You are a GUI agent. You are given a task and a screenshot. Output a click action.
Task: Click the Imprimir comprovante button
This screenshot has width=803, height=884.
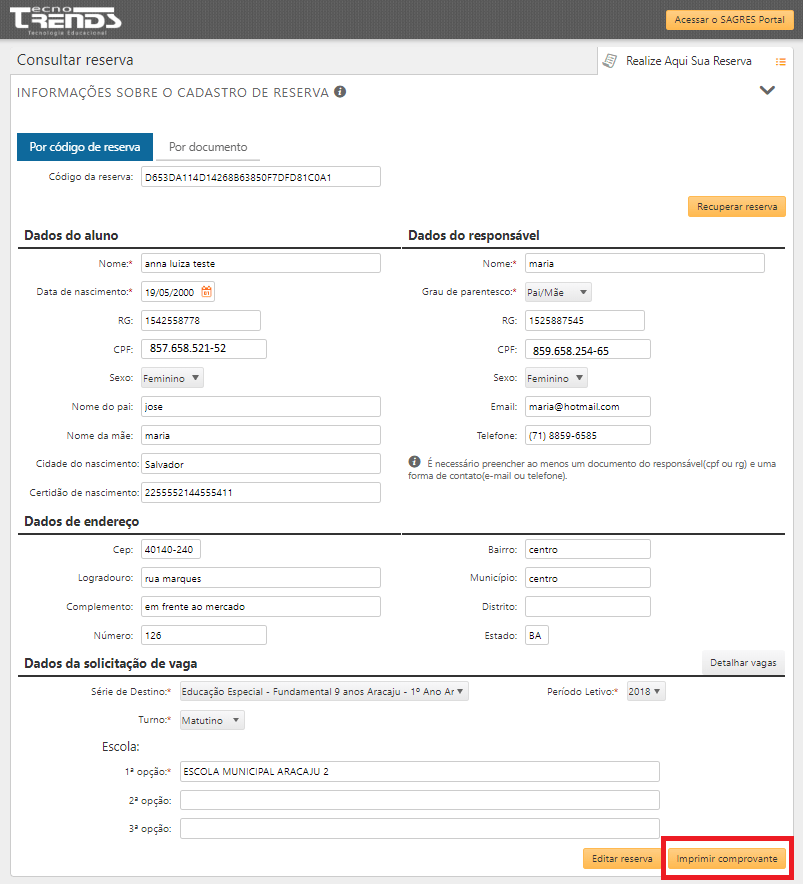point(726,859)
